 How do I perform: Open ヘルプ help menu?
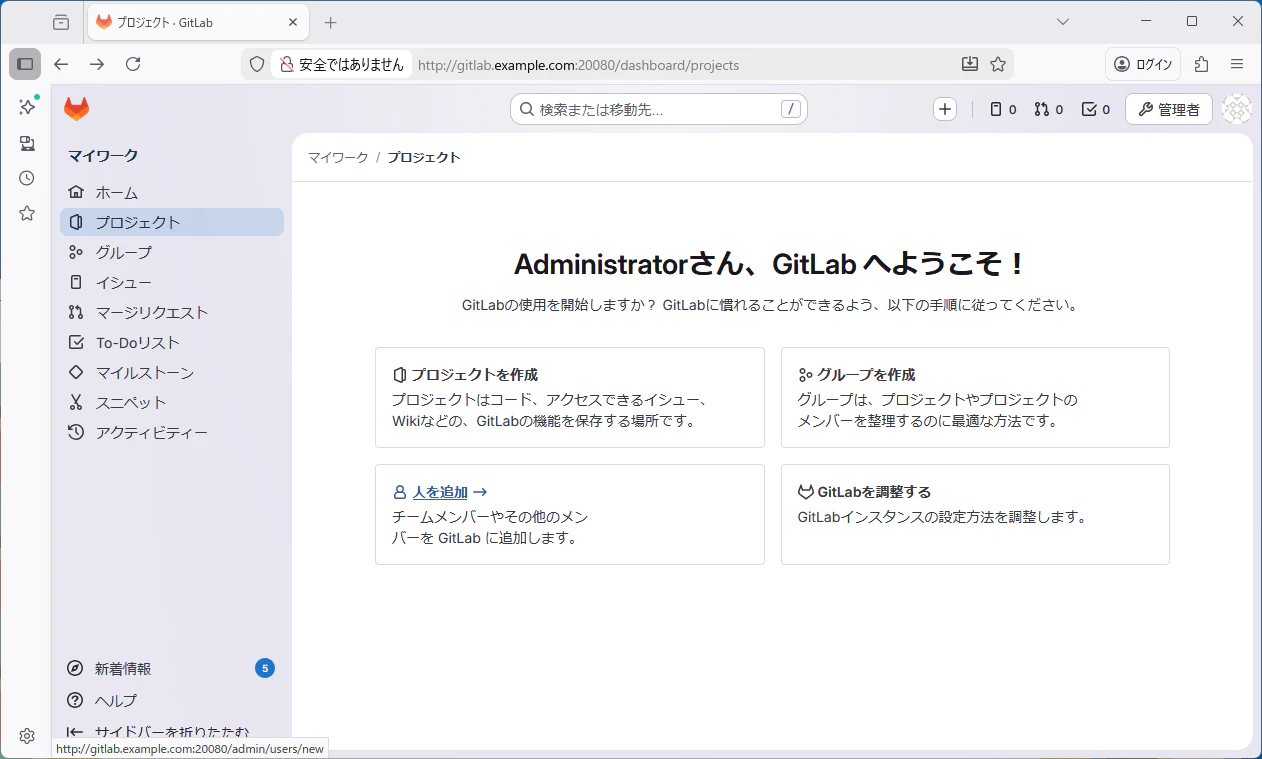coord(172,700)
